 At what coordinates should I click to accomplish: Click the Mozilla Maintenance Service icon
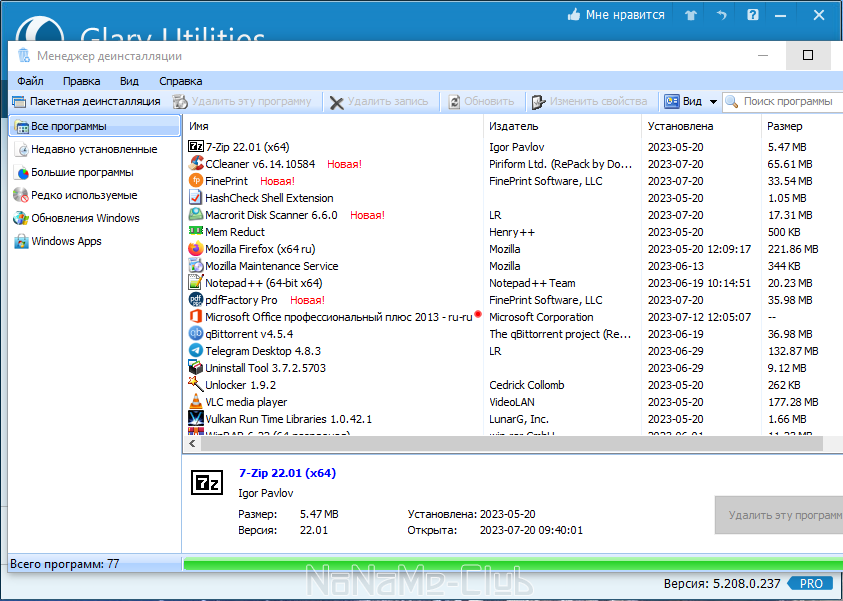pos(196,266)
